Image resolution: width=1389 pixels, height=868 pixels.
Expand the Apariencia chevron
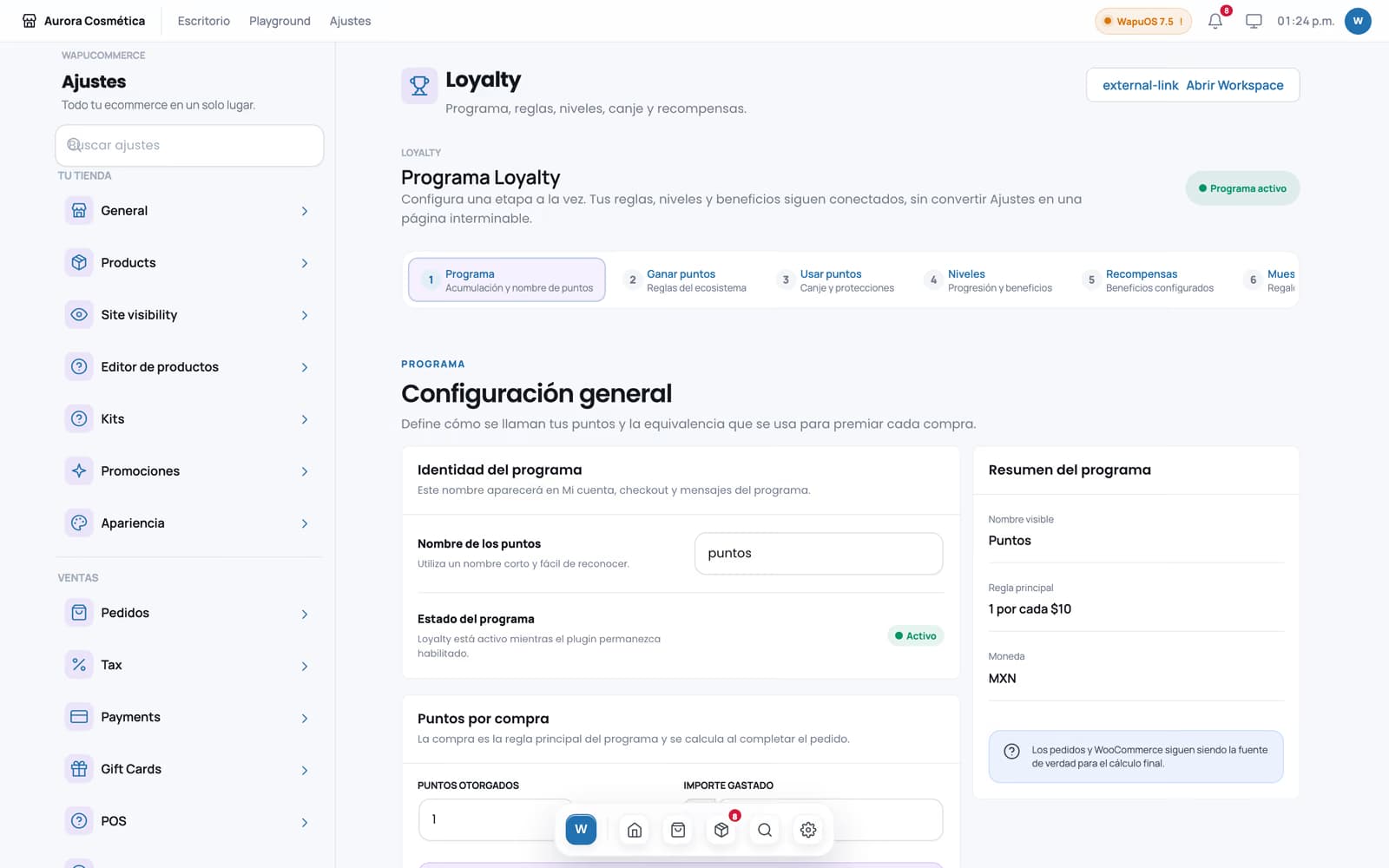click(305, 523)
